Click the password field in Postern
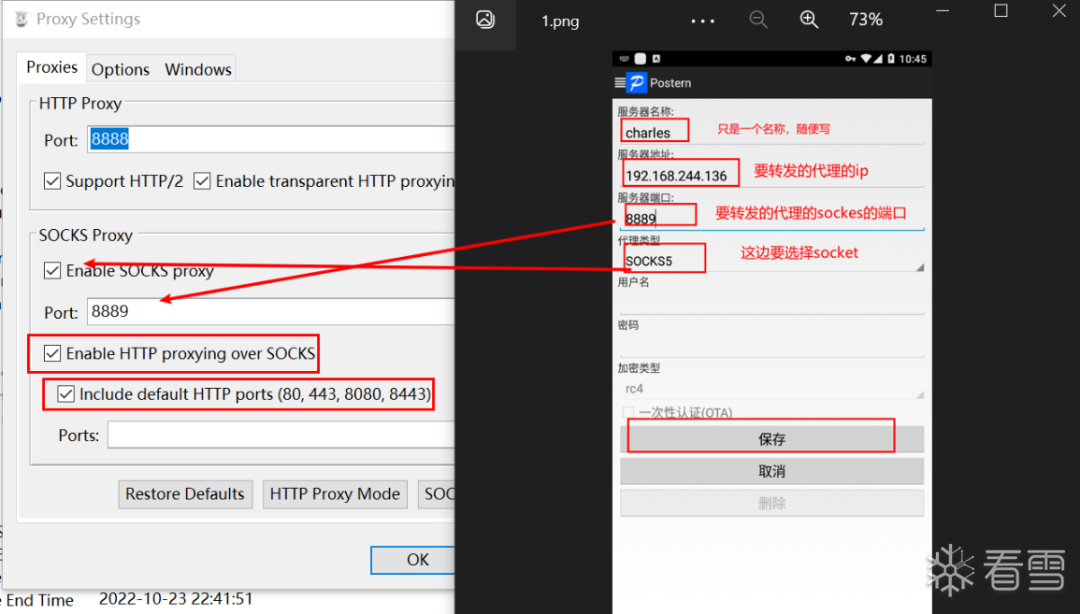Screen dimensions: 1080x614 point(771,345)
